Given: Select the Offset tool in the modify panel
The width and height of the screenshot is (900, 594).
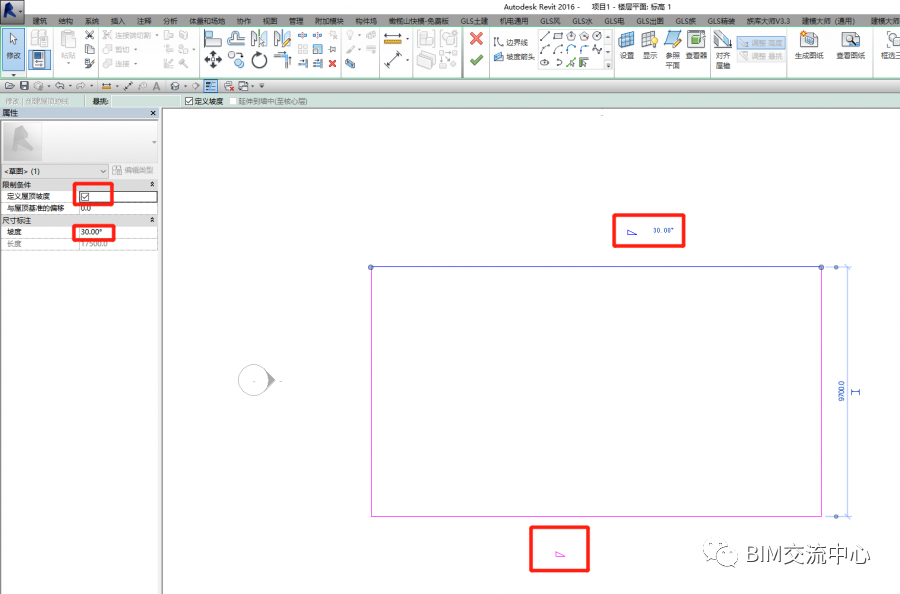Looking at the screenshot, I should click(x=235, y=38).
